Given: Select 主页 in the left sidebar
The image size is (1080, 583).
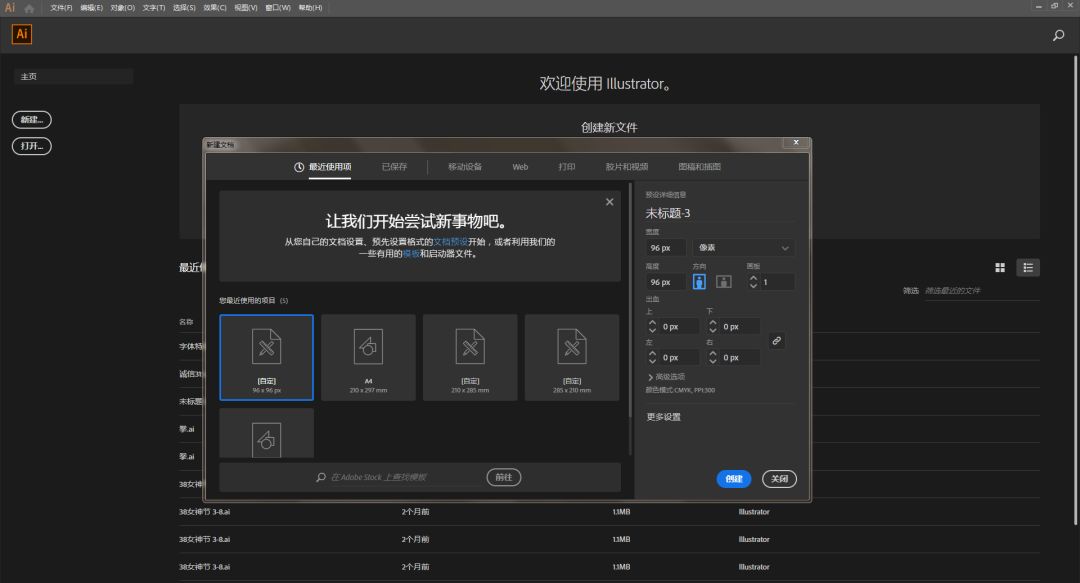Looking at the screenshot, I should [x=74, y=76].
